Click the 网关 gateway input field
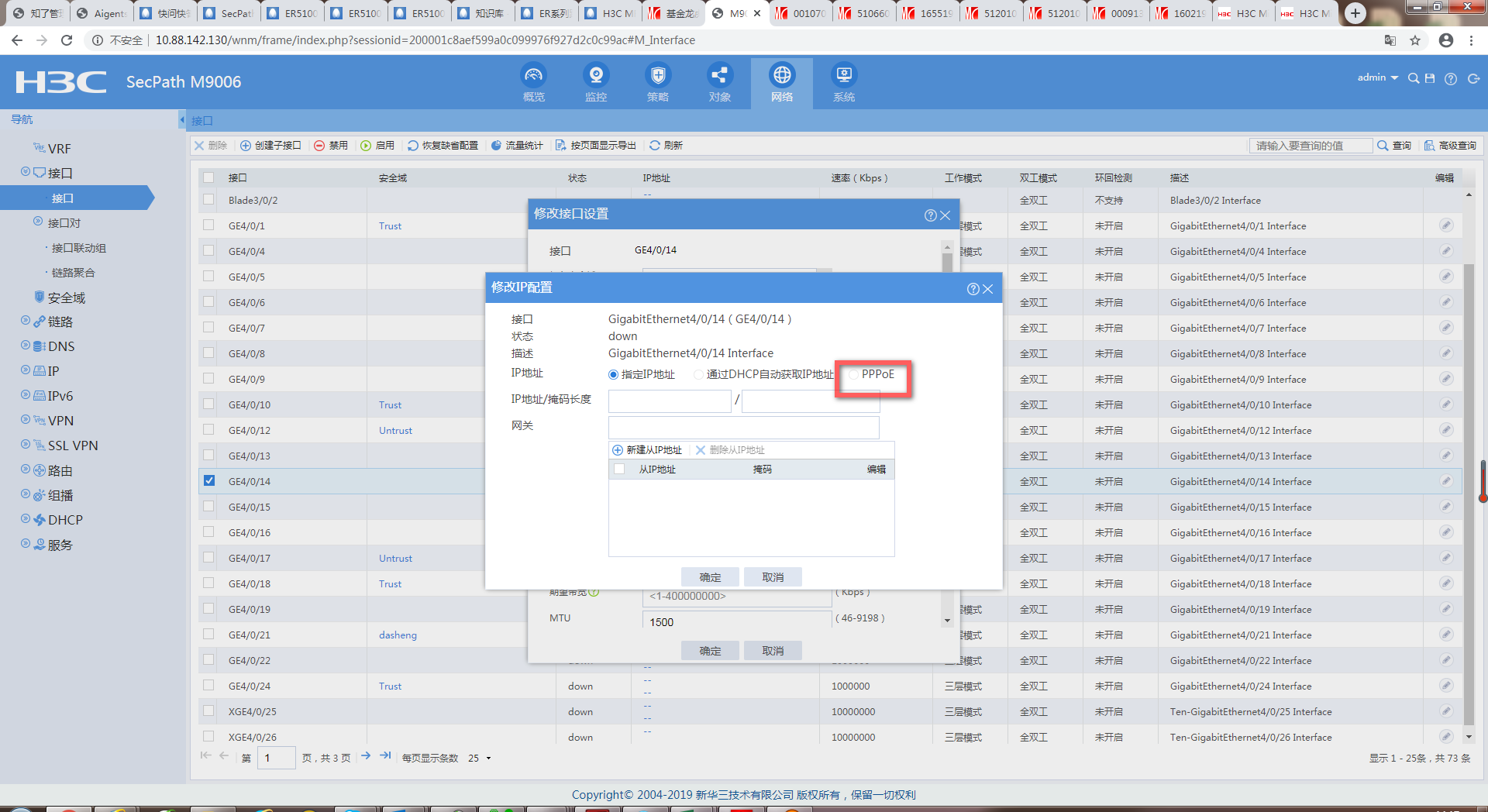Screen dimensions: 1488x812 tap(743, 427)
